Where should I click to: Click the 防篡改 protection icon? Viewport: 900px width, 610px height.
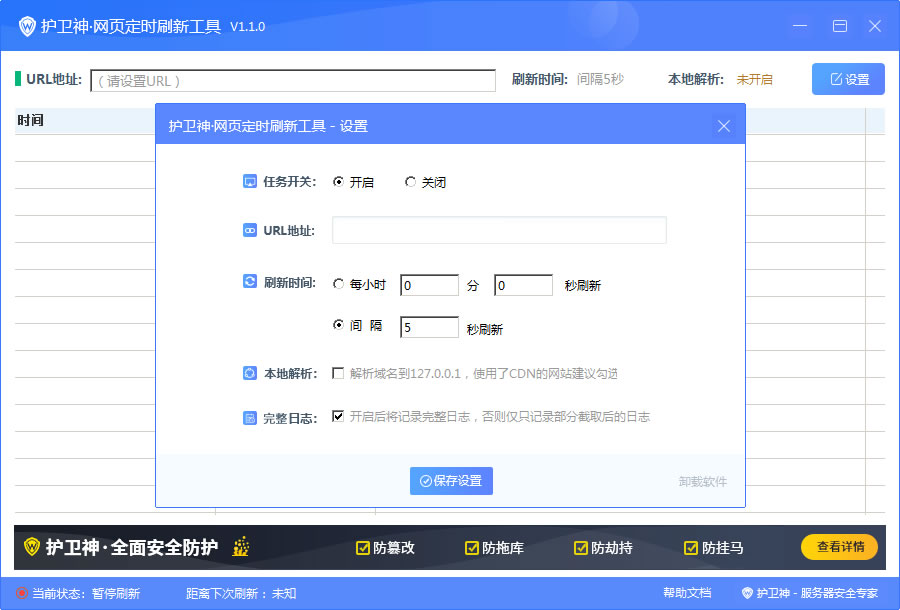pyautogui.click(x=361, y=547)
